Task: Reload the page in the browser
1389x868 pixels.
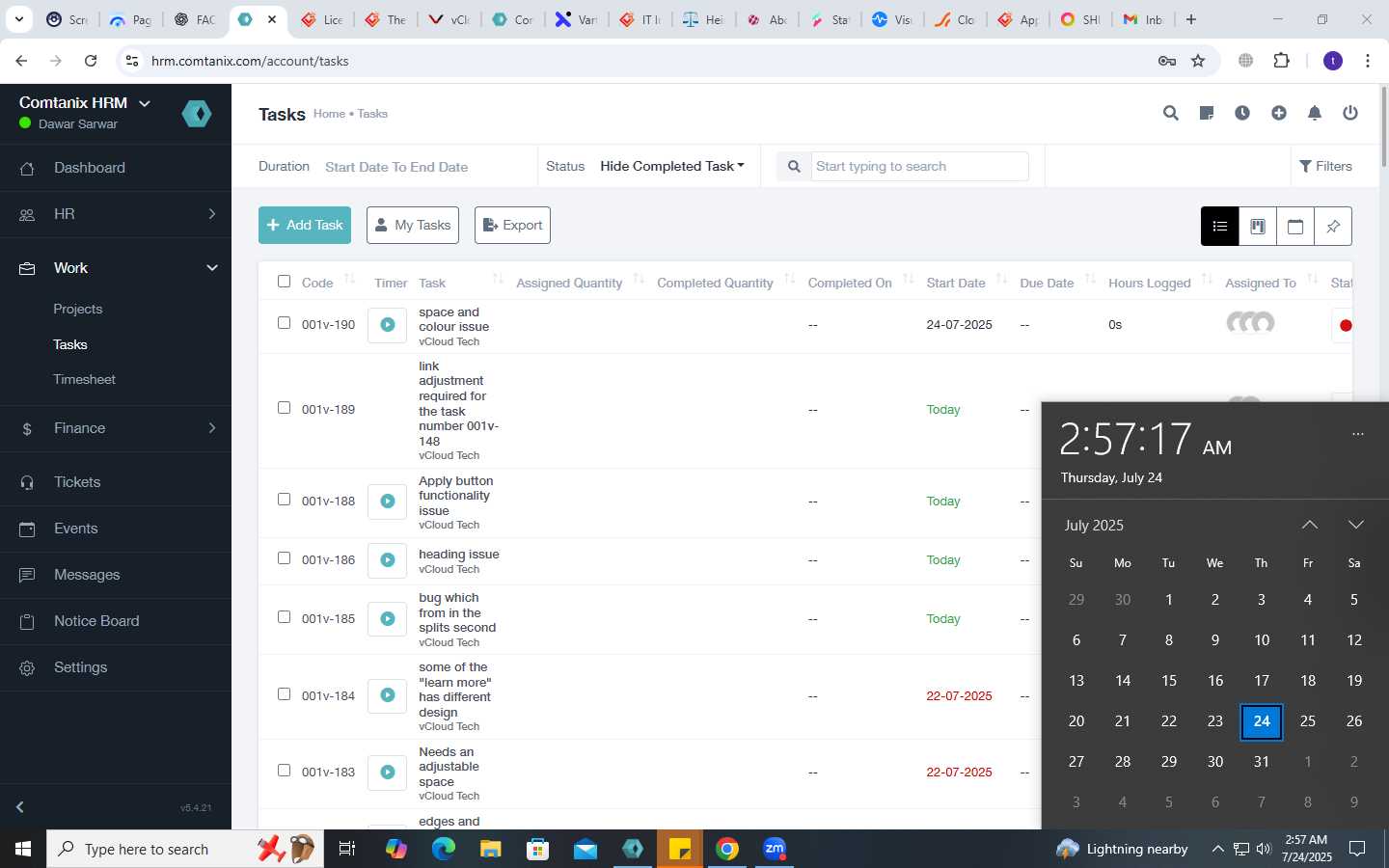Action: tap(91, 61)
